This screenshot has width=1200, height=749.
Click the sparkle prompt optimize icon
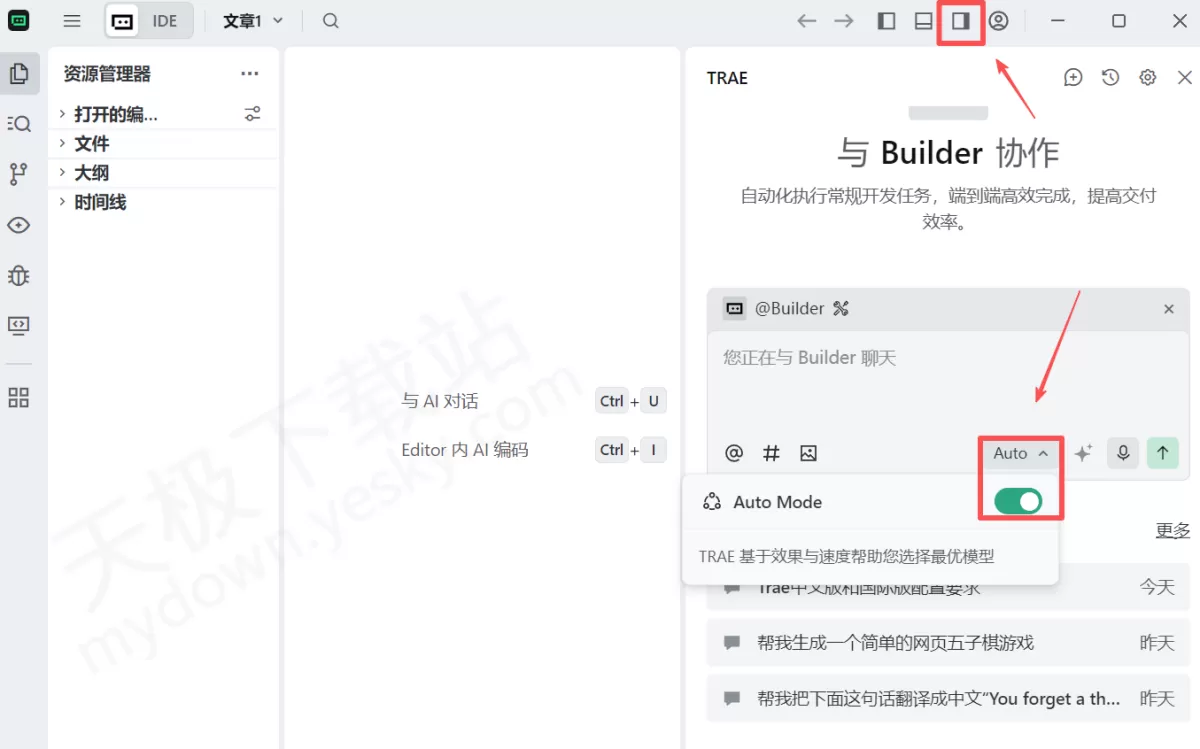click(1083, 453)
